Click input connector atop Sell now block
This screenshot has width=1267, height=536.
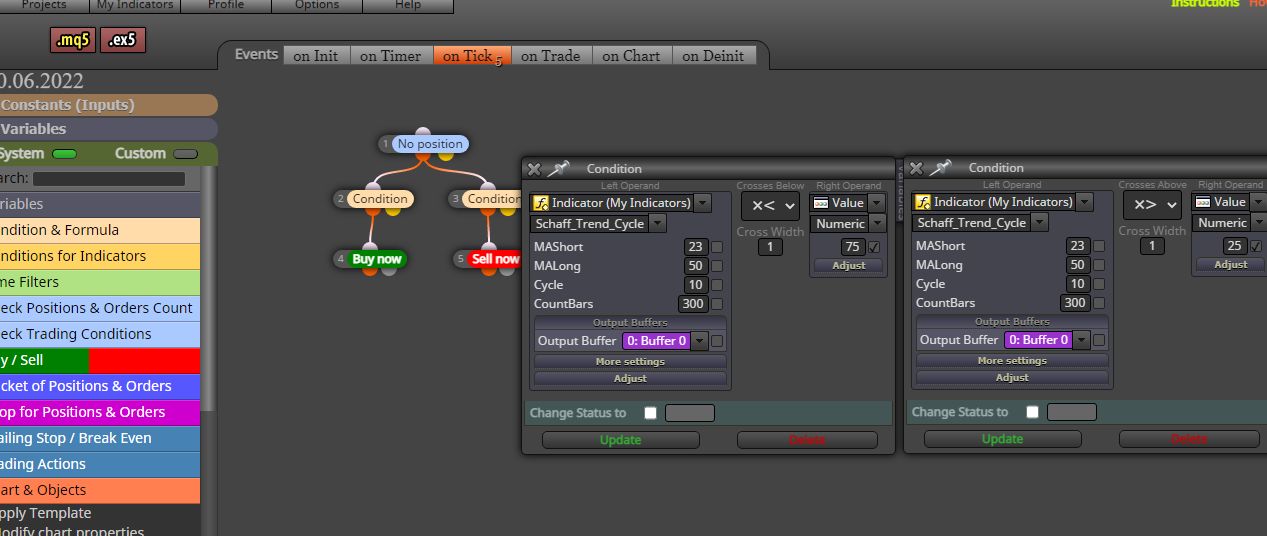488,247
